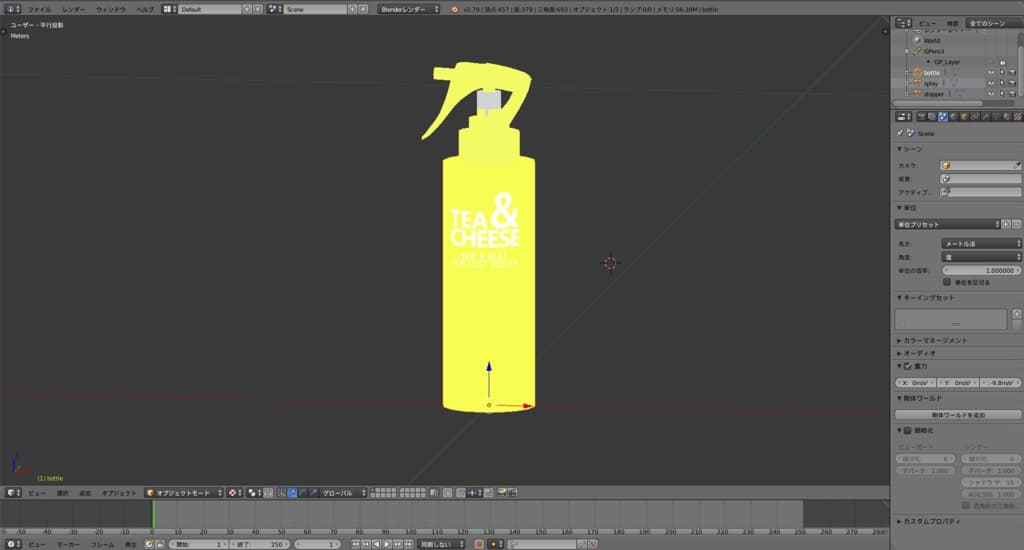The width and height of the screenshot is (1024, 550).
Task: Click the viewport shading sphere icon
Action: click(x=234, y=493)
